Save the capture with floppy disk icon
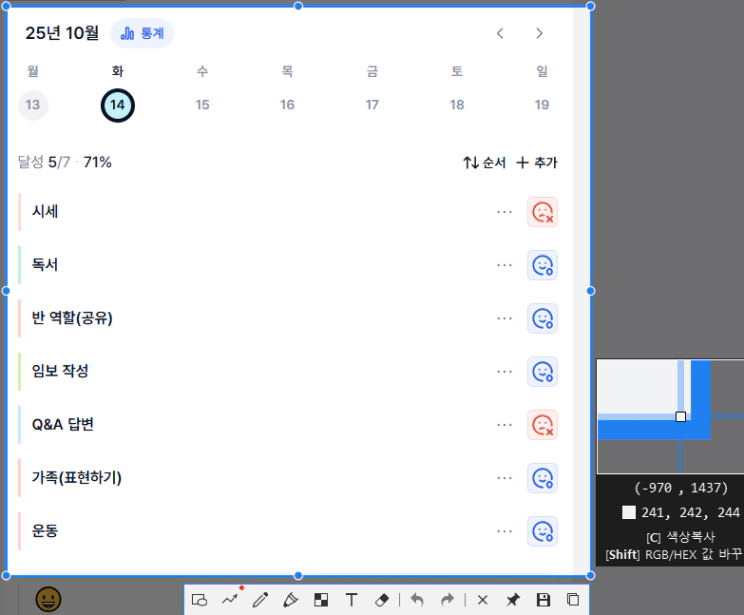Image resolution: width=744 pixels, height=615 pixels. click(543, 600)
